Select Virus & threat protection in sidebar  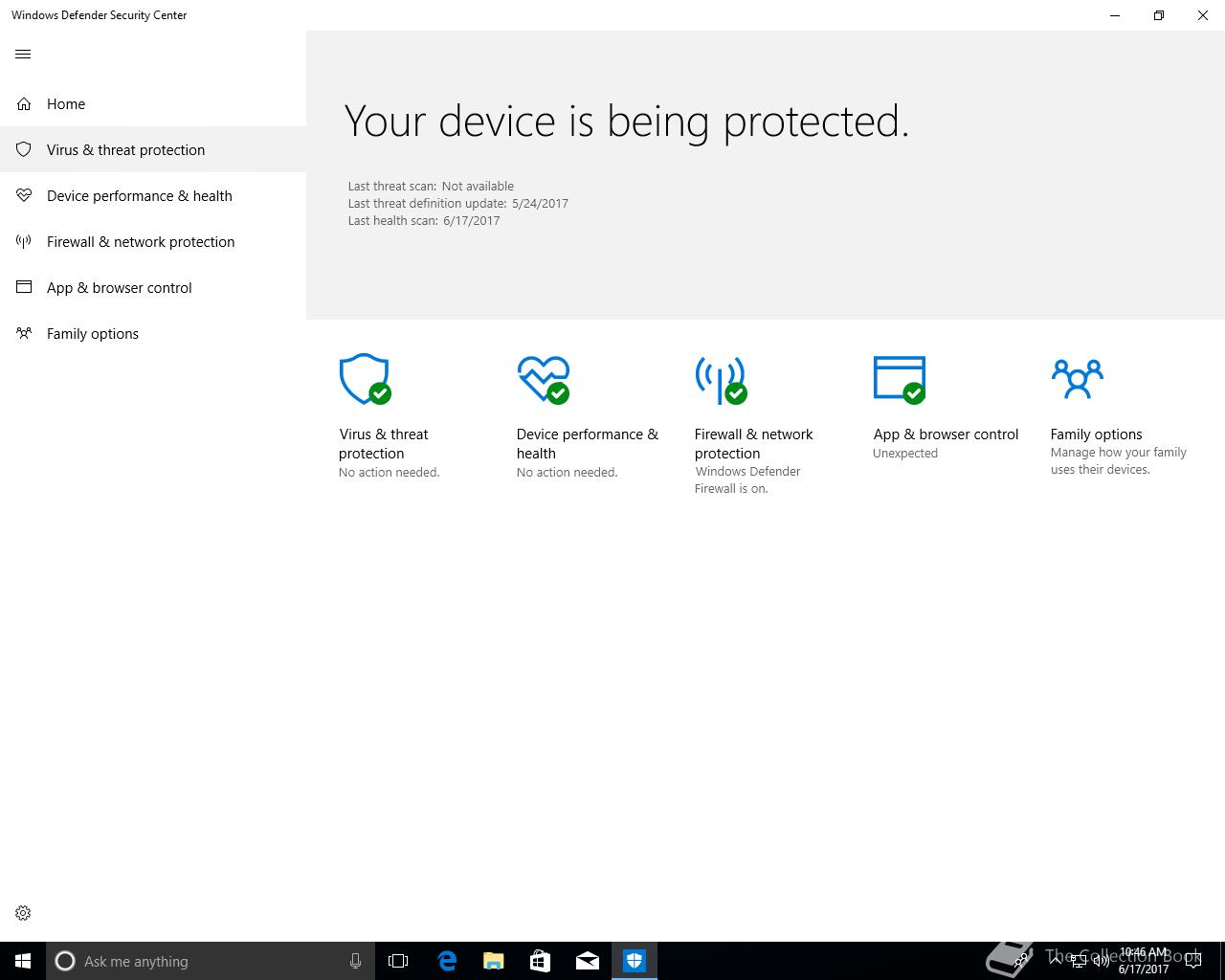pyautogui.click(x=153, y=149)
